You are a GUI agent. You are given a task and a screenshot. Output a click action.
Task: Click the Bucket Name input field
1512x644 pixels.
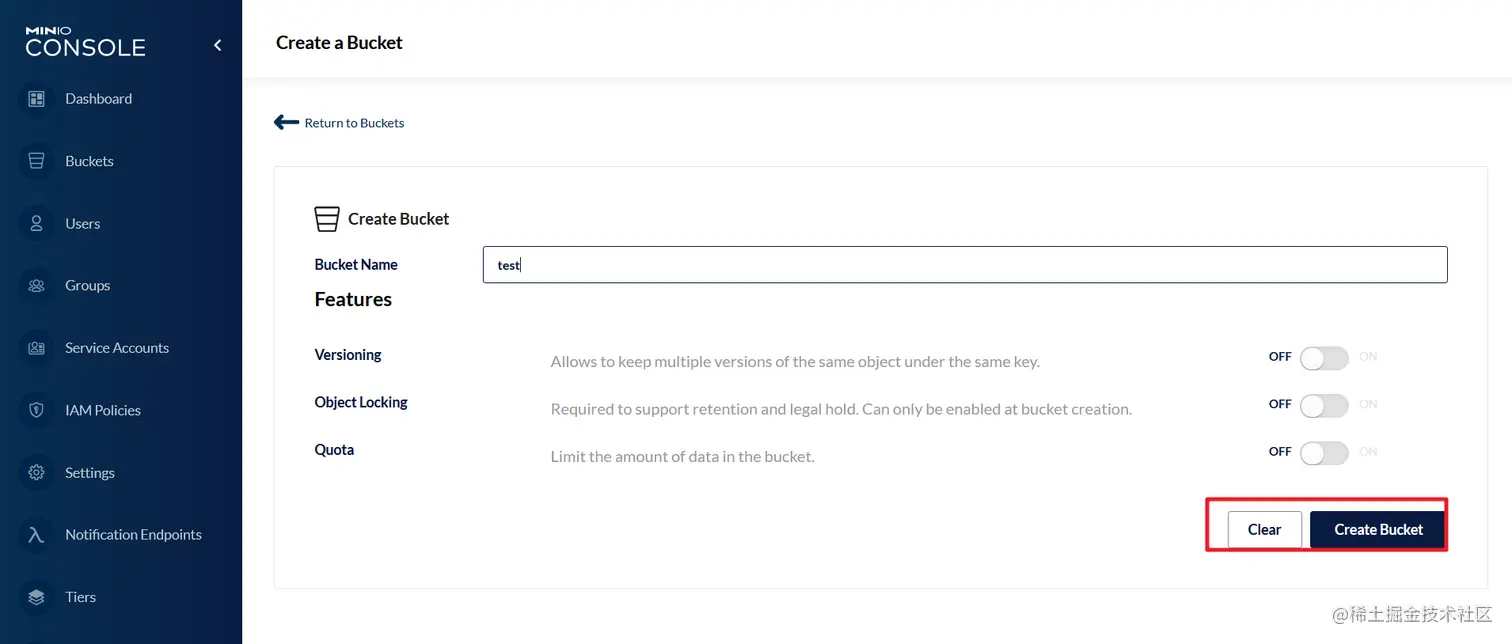click(965, 265)
